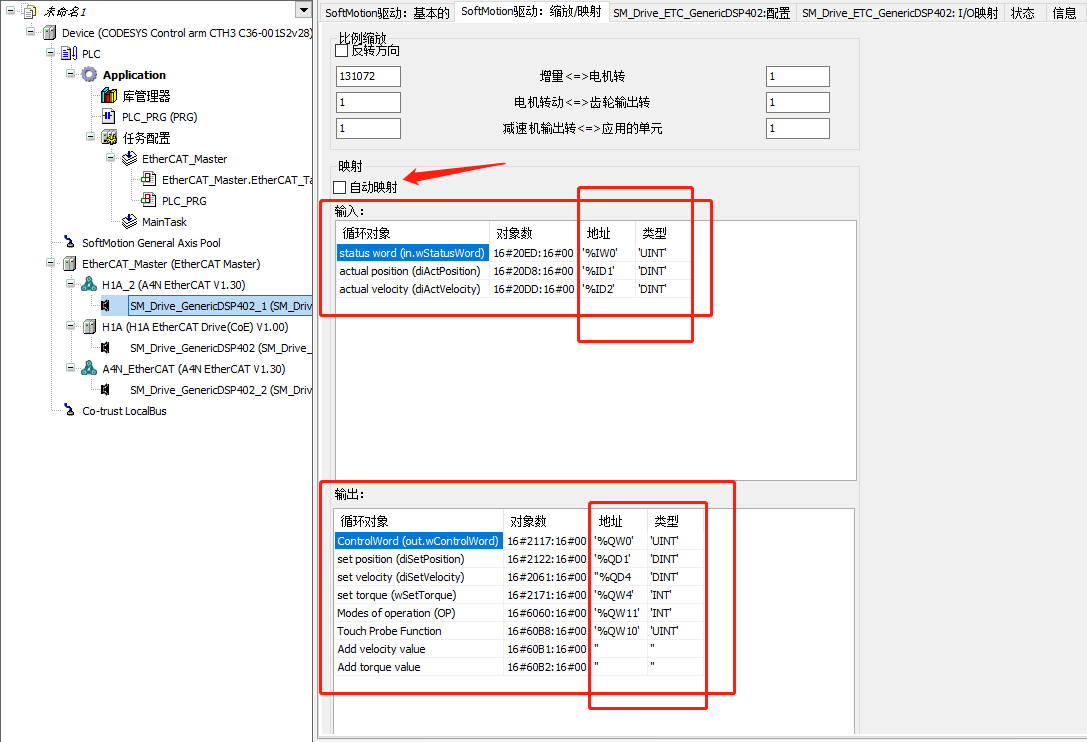Click the increments field showing 131072
The height and width of the screenshot is (742, 1087).
[368, 76]
